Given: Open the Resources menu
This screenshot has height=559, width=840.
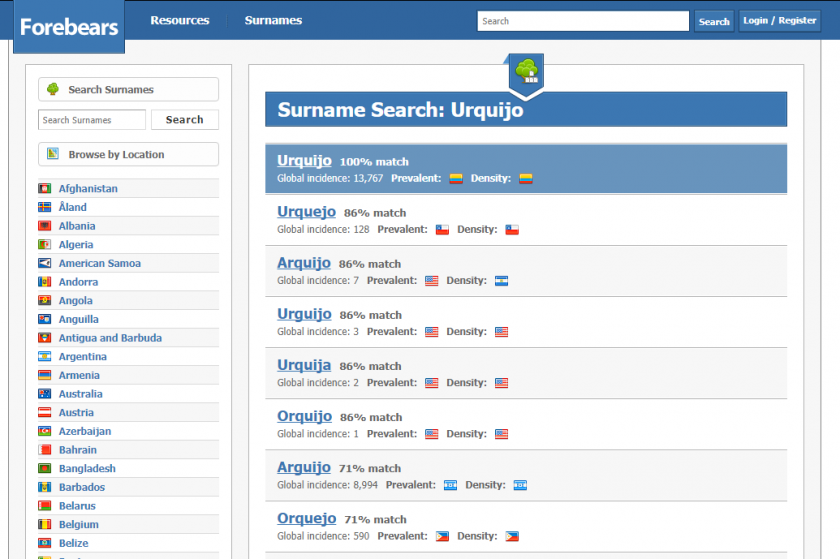Looking at the screenshot, I should (179, 20).
